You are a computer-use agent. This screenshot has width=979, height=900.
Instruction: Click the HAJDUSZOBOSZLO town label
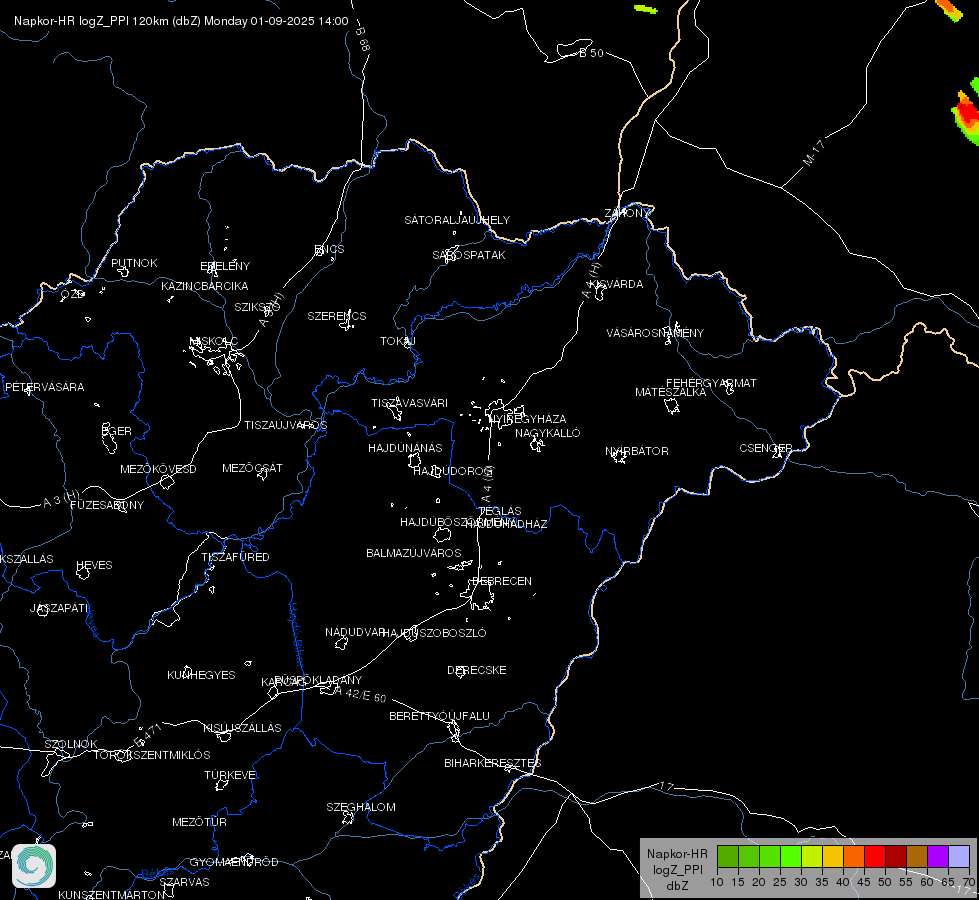click(435, 633)
